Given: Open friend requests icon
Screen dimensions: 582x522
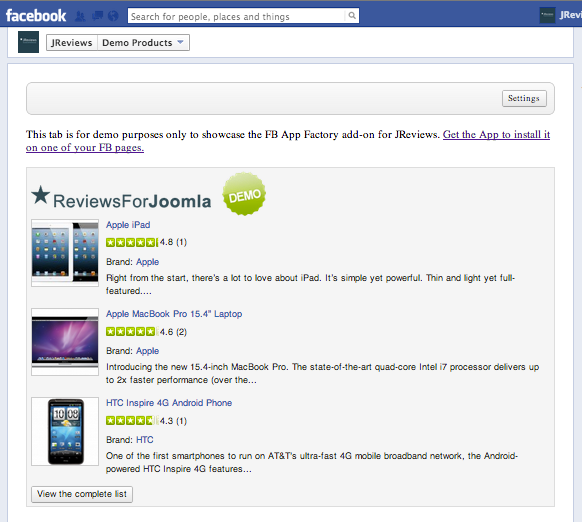Looking at the screenshot, I should (x=80, y=16).
